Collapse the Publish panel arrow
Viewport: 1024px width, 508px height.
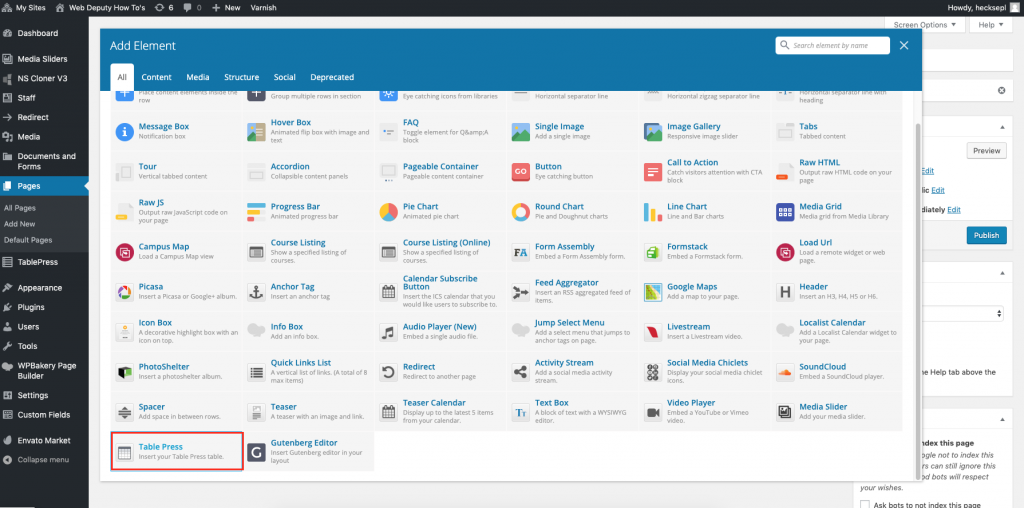tap(1002, 127)
